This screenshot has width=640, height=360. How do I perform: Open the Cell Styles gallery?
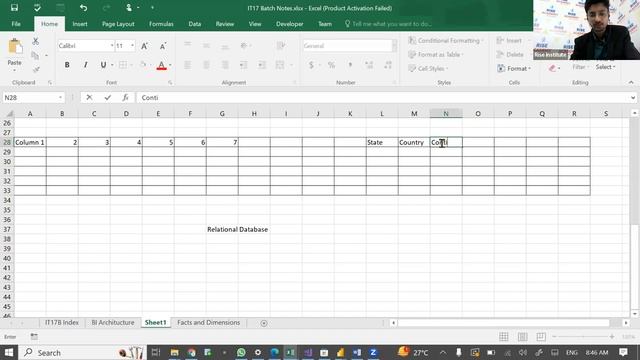[428, 69]
